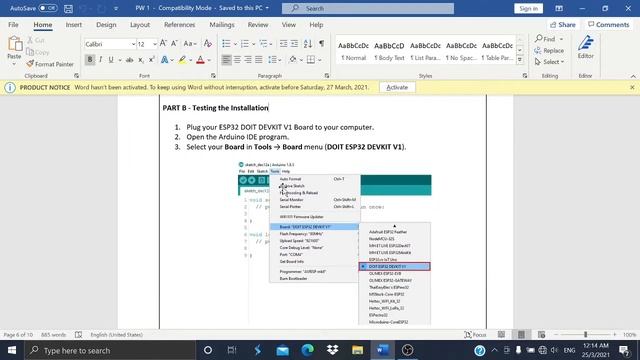
Task: Open Windows Start menu
Action: (12, 350)
